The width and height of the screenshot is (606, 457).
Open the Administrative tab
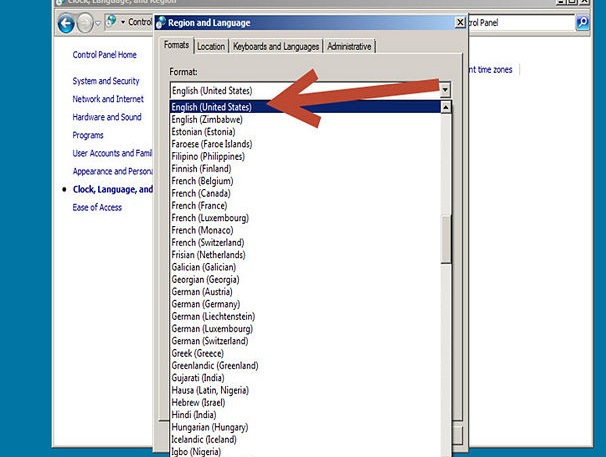coord(349,46)
